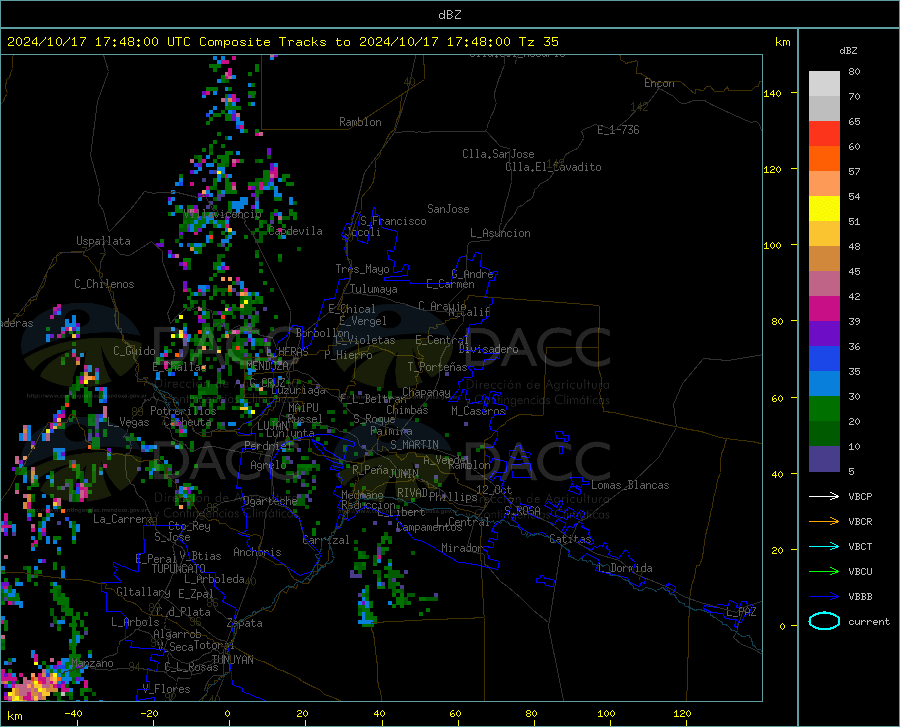Click the Anchoris label

pyautogui.click(x=257, y=552)
